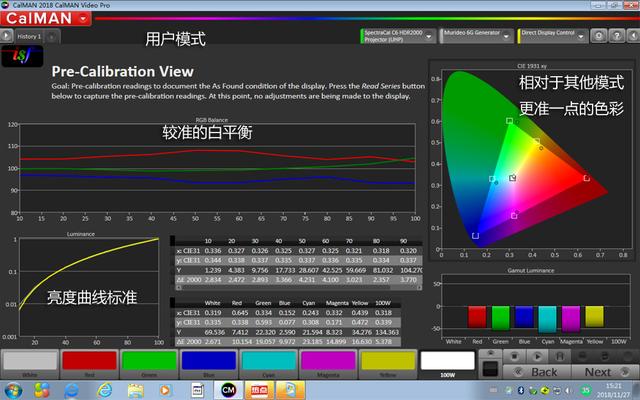Click ΔE 2000 value 4.231 at 50

click(307, 280)
